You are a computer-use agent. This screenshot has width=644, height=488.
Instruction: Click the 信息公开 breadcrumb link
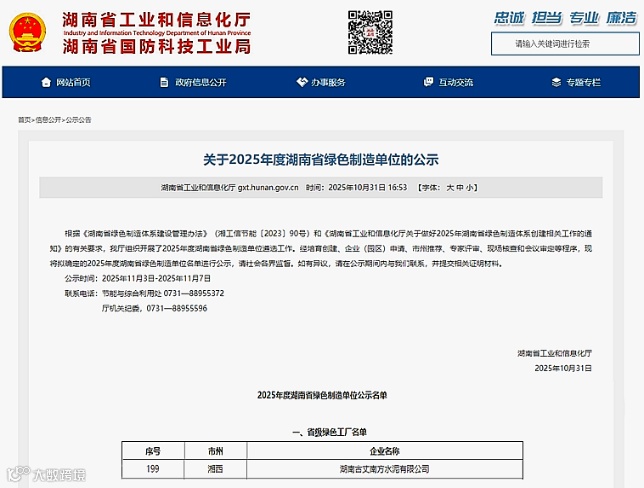48,120
